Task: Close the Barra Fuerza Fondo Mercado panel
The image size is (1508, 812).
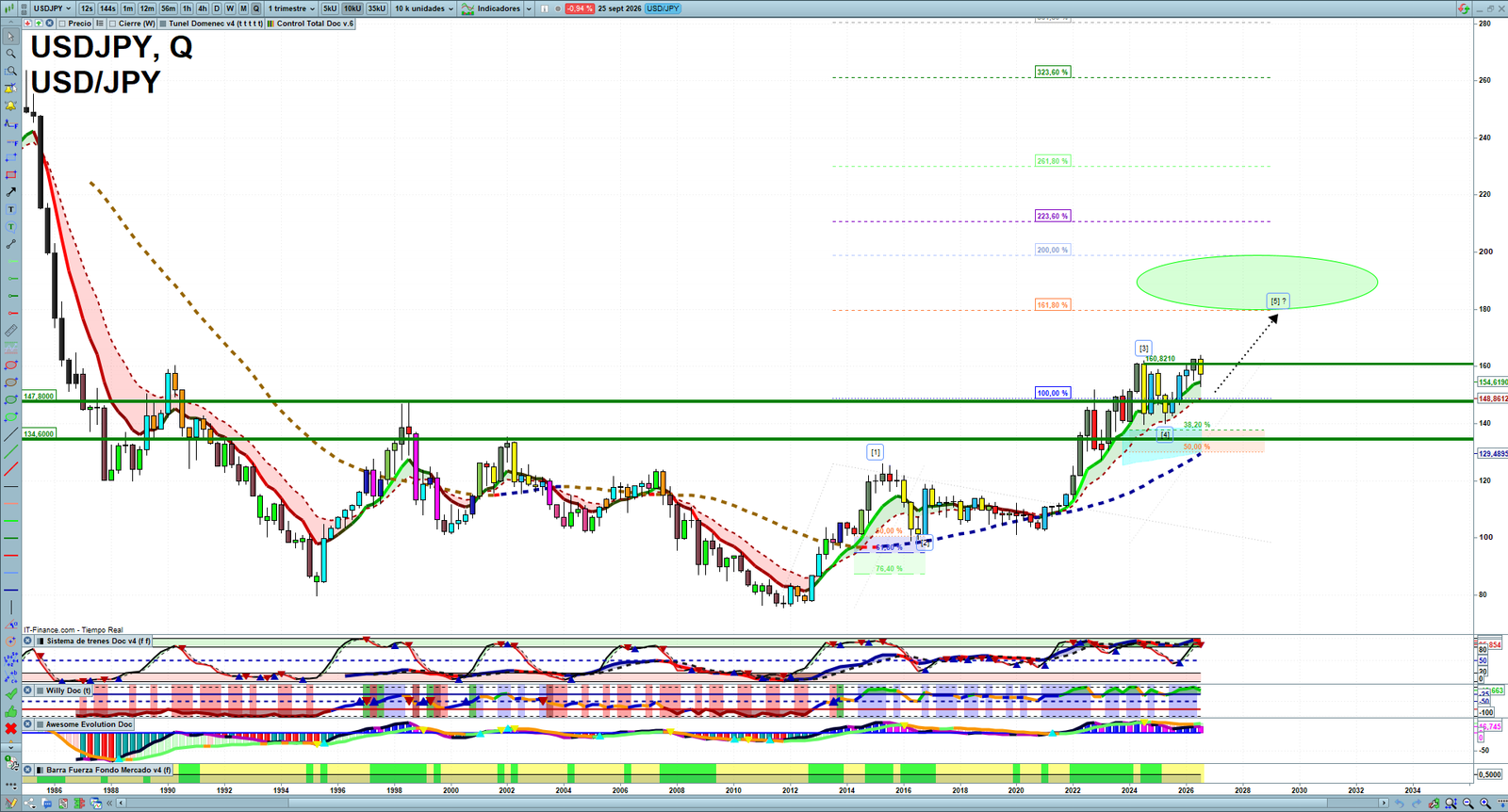Action: pos(27,770)
